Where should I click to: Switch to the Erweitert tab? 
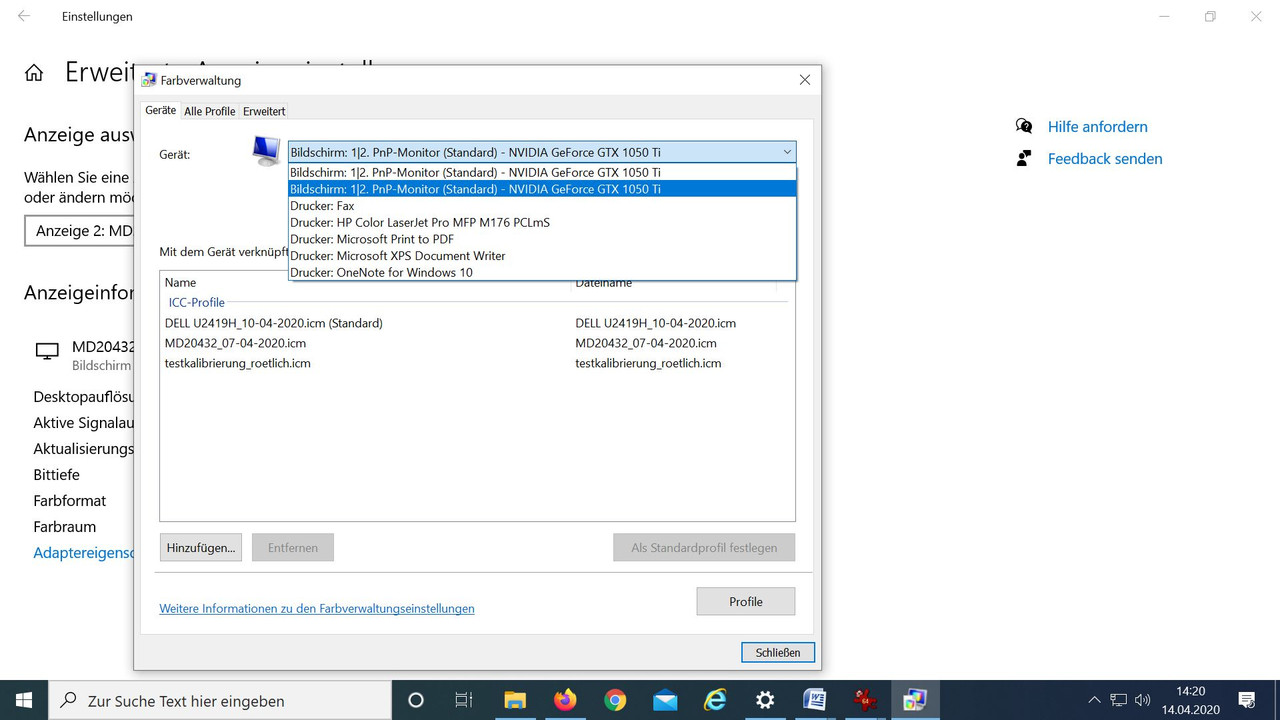pyautogui.click(x=264, y=111)
